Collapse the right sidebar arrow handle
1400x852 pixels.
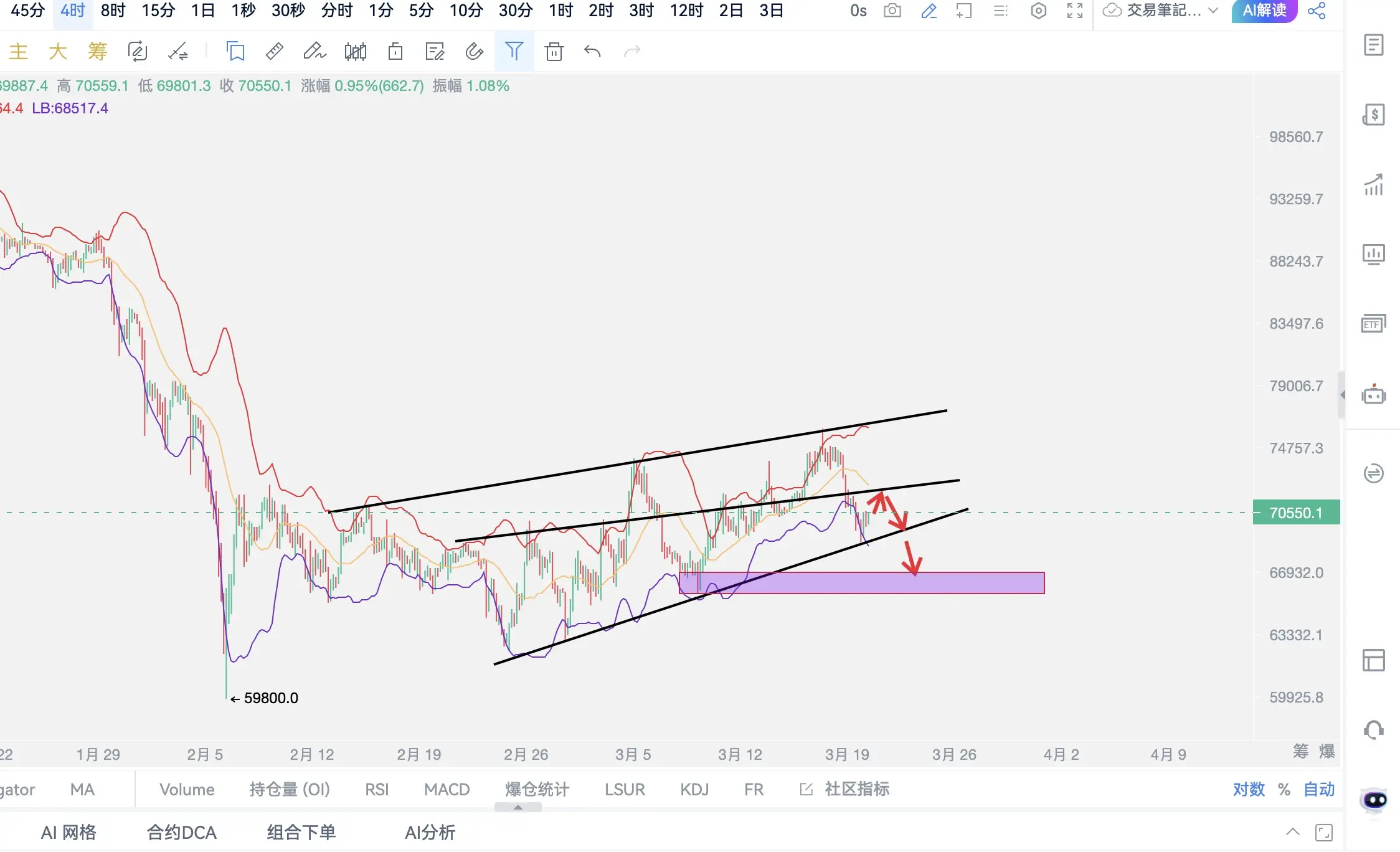point(1342,395)
